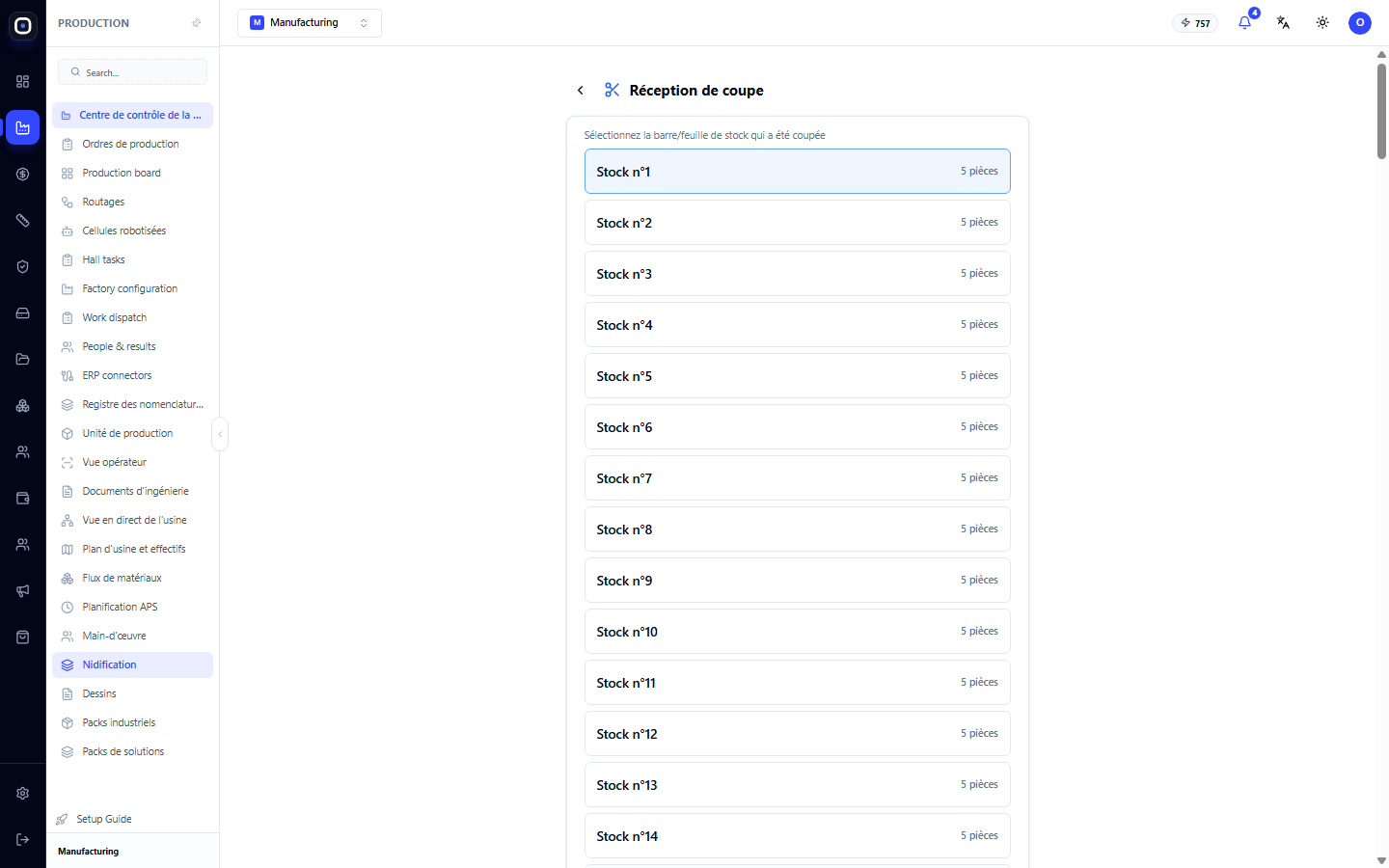
Task: Click the shield icon in left rail
Action: [x=23, y=266]
